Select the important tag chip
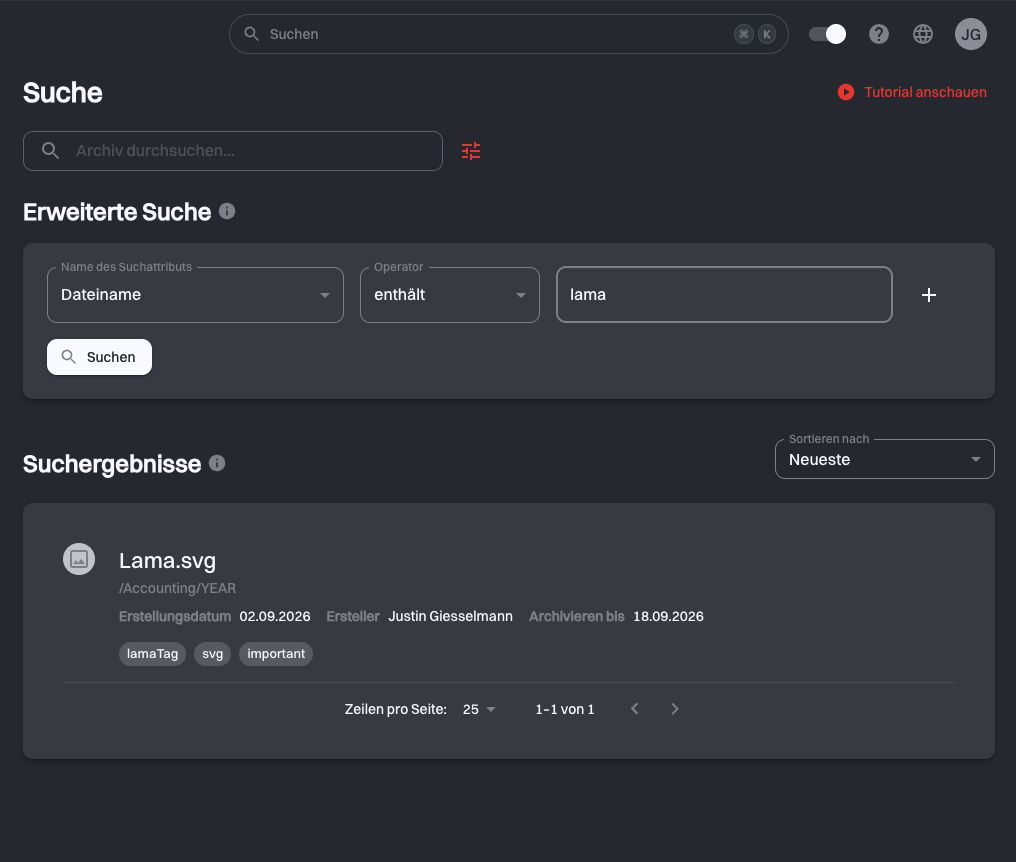Screen dimensions: 1016x862 (276, 653)
